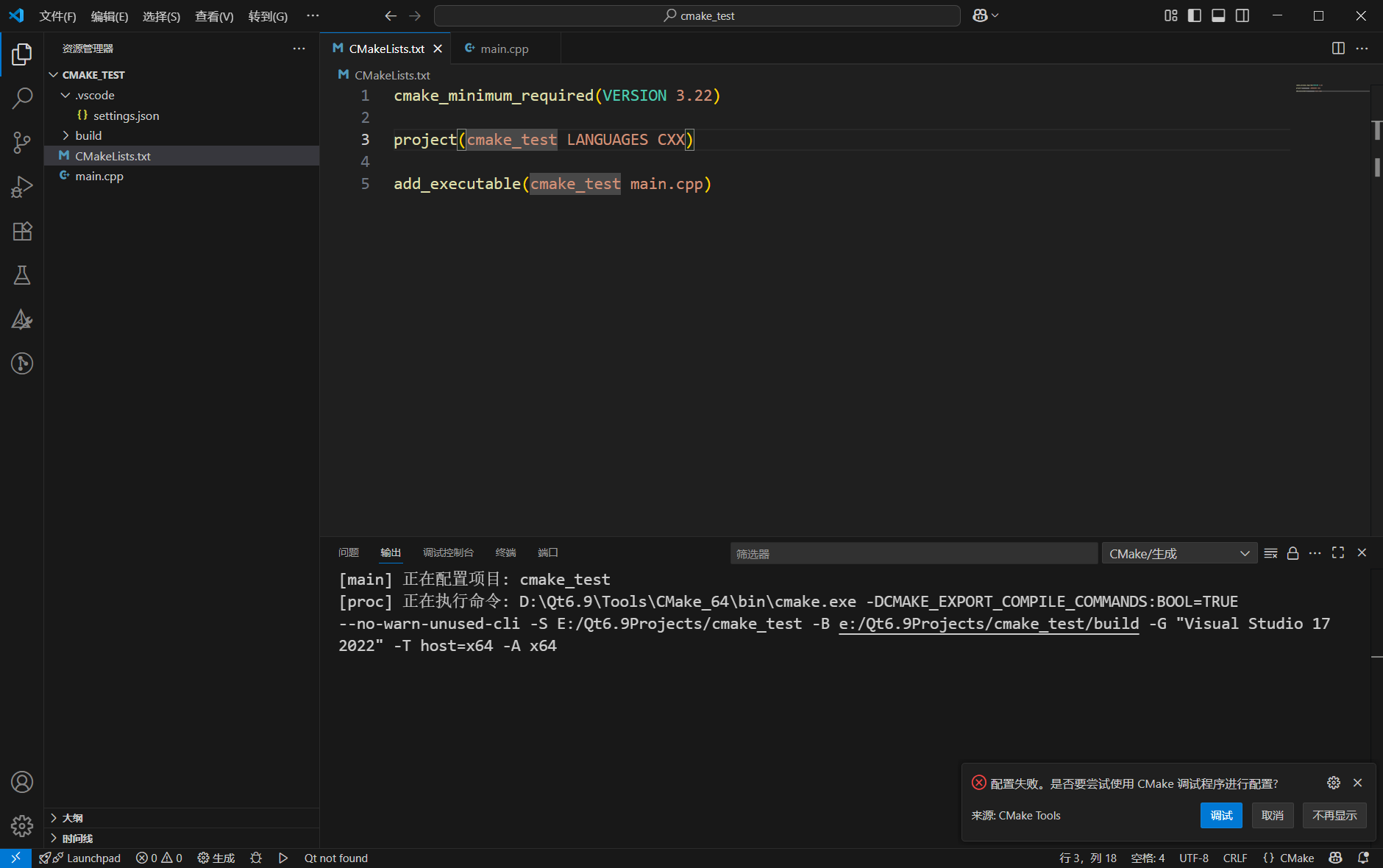The image size is (1383, 868).
Task: Open the Search view in the sidebar
Action: click(21, 98)
